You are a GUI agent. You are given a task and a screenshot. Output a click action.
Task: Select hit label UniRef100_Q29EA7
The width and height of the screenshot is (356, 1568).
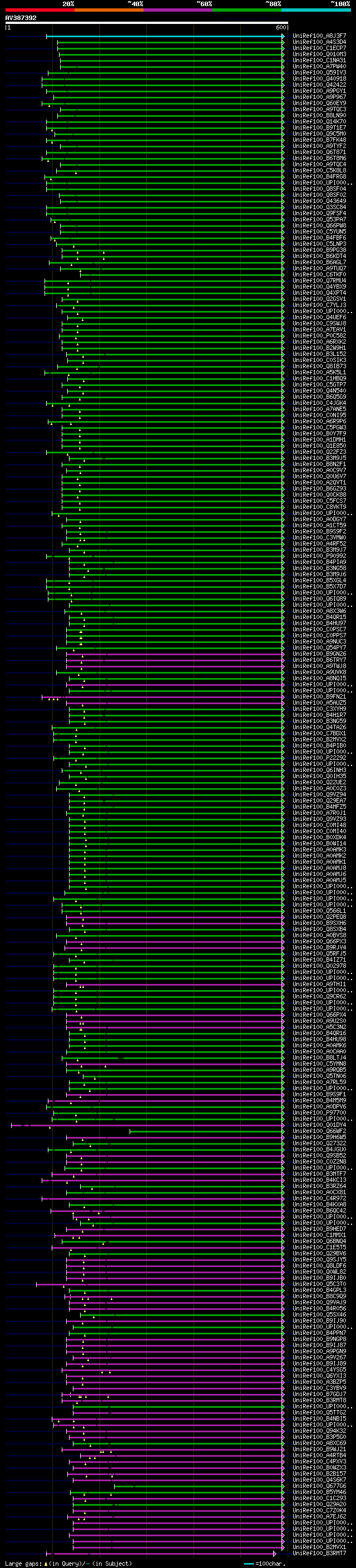pos(319,800)
